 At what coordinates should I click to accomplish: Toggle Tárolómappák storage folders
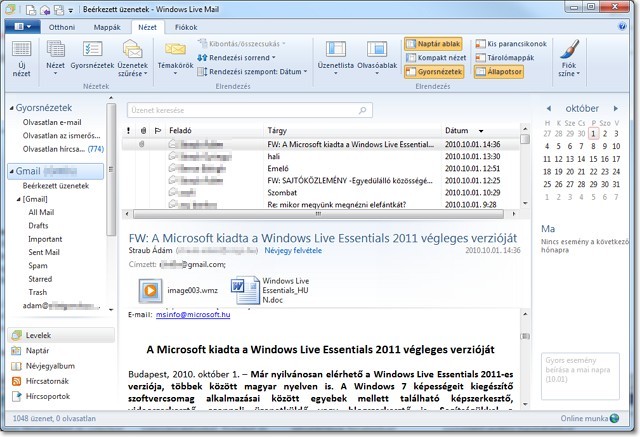tap(504, 58)
